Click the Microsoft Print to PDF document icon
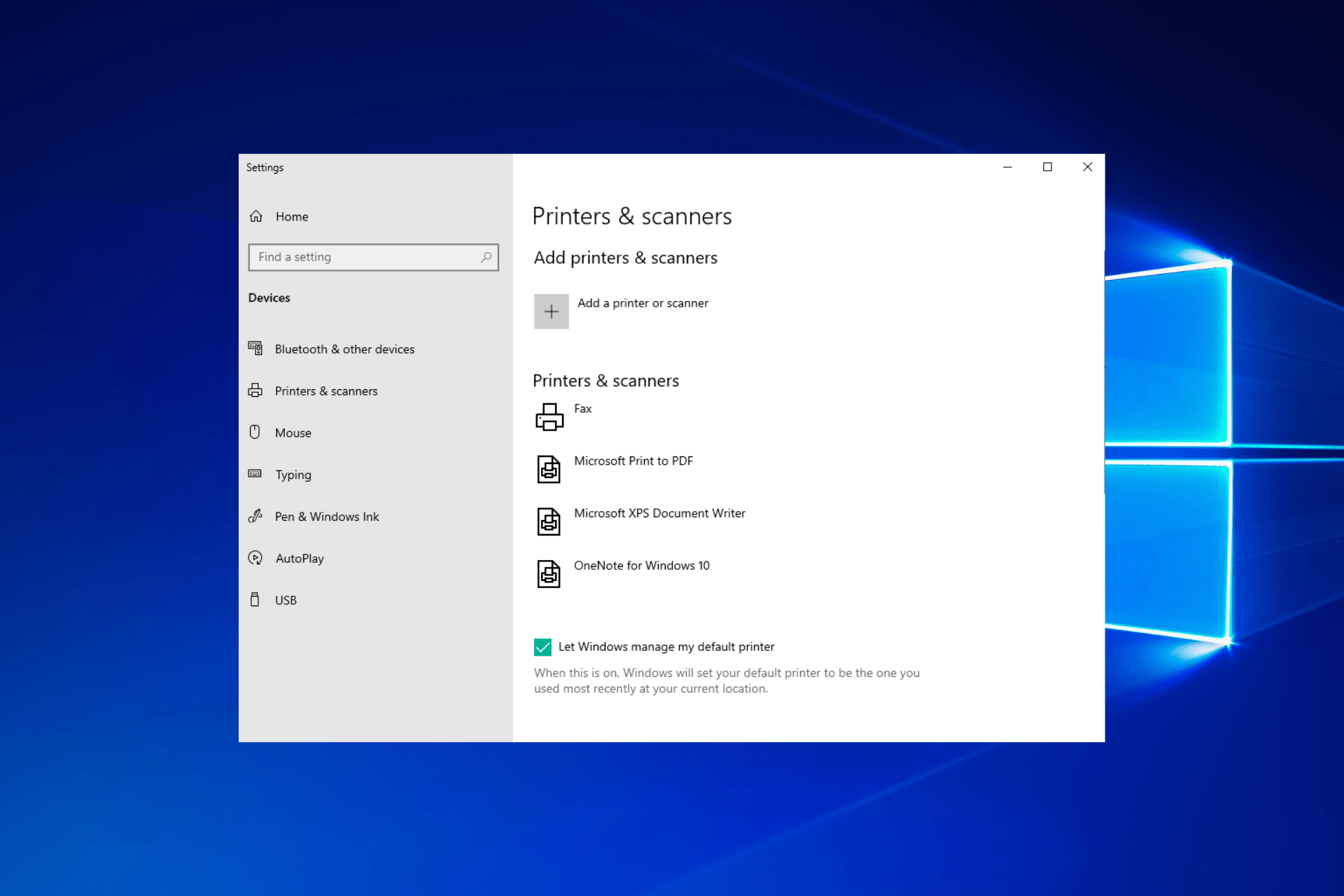 click(550, 468)
